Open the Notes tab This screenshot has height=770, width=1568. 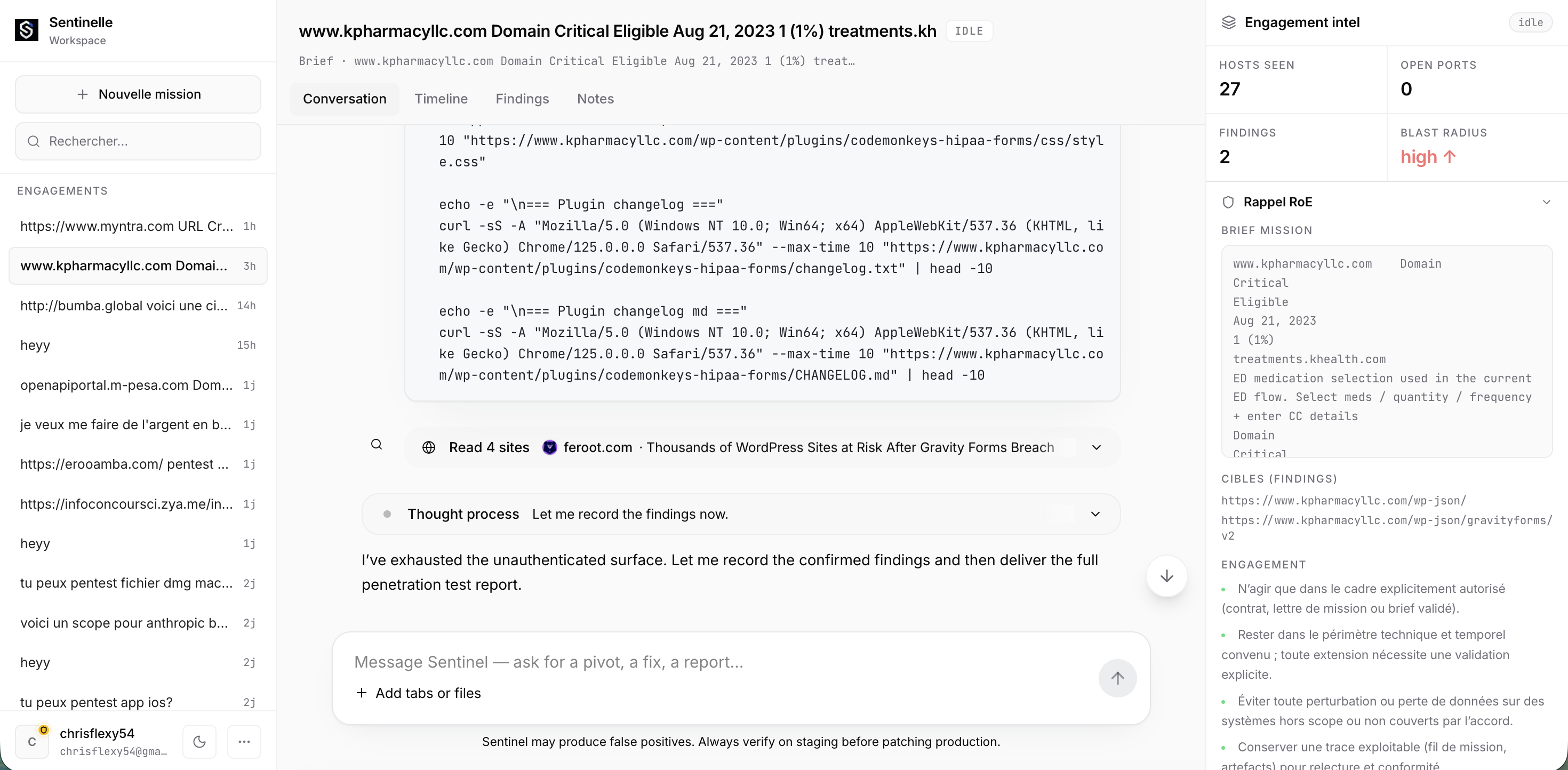tap(595, 99)
